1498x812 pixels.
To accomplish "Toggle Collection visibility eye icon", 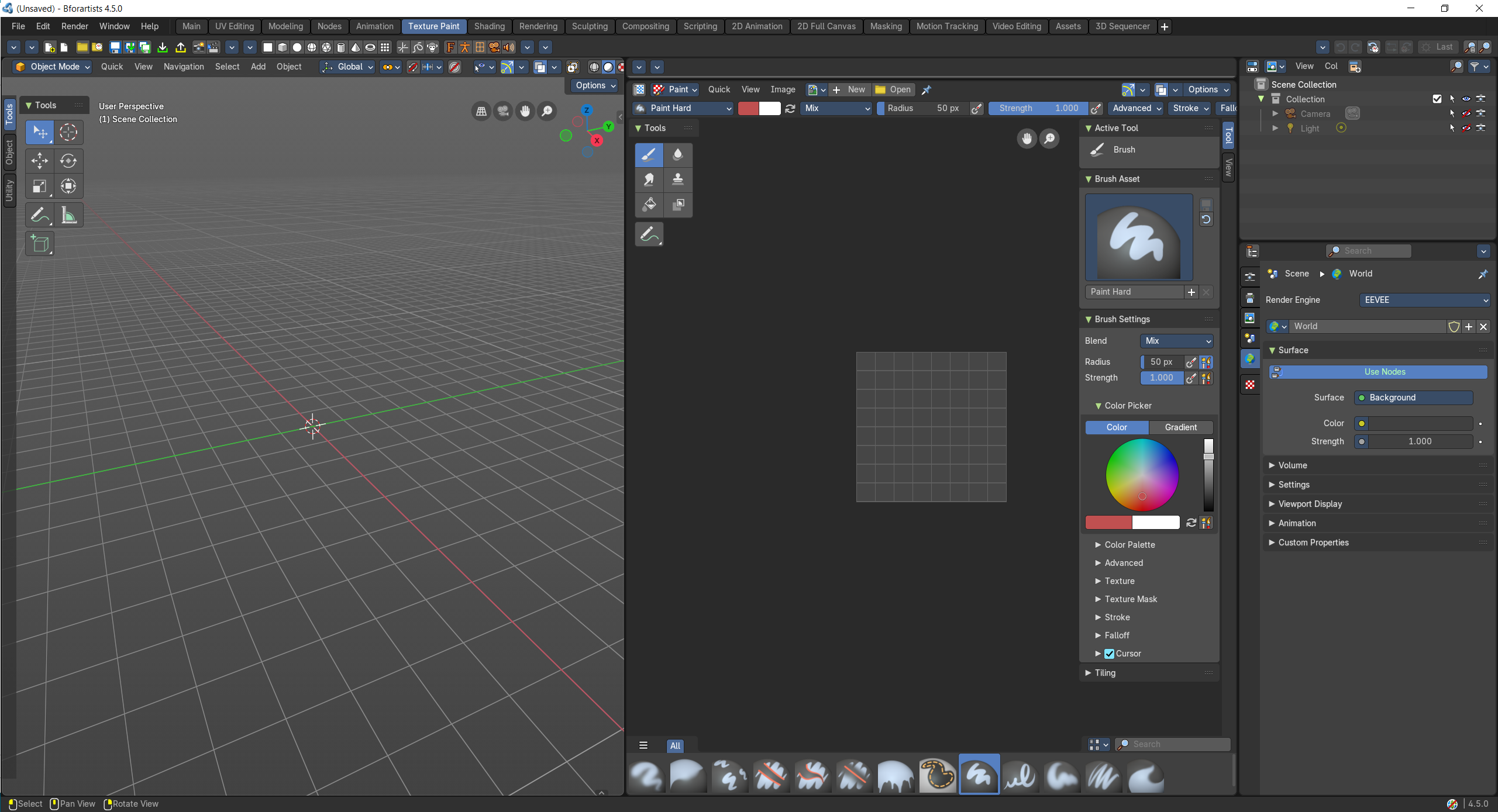I will click(1466, 99).
